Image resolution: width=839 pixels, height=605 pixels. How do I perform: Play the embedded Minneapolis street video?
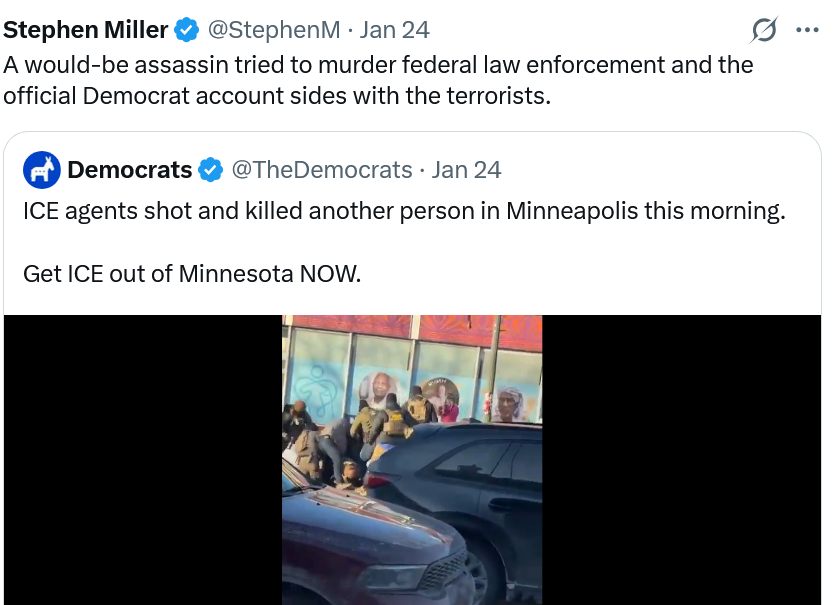pos(411,460)
